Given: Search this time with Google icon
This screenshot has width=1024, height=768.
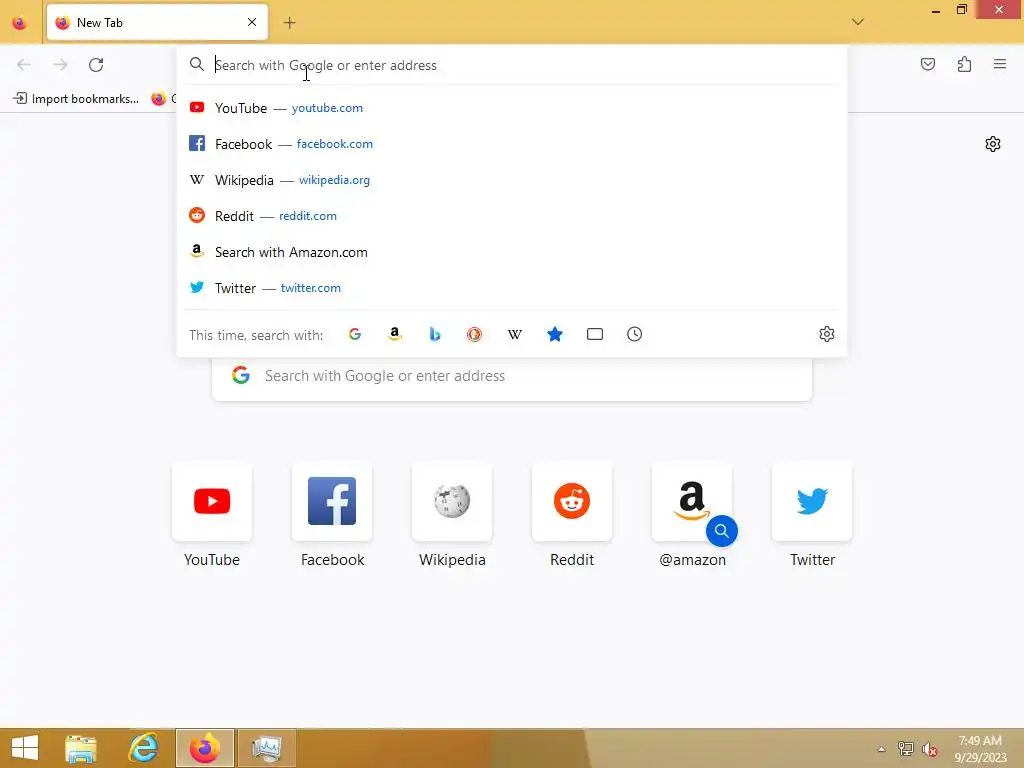Looking at the screenshot, I should coord(355,334).
